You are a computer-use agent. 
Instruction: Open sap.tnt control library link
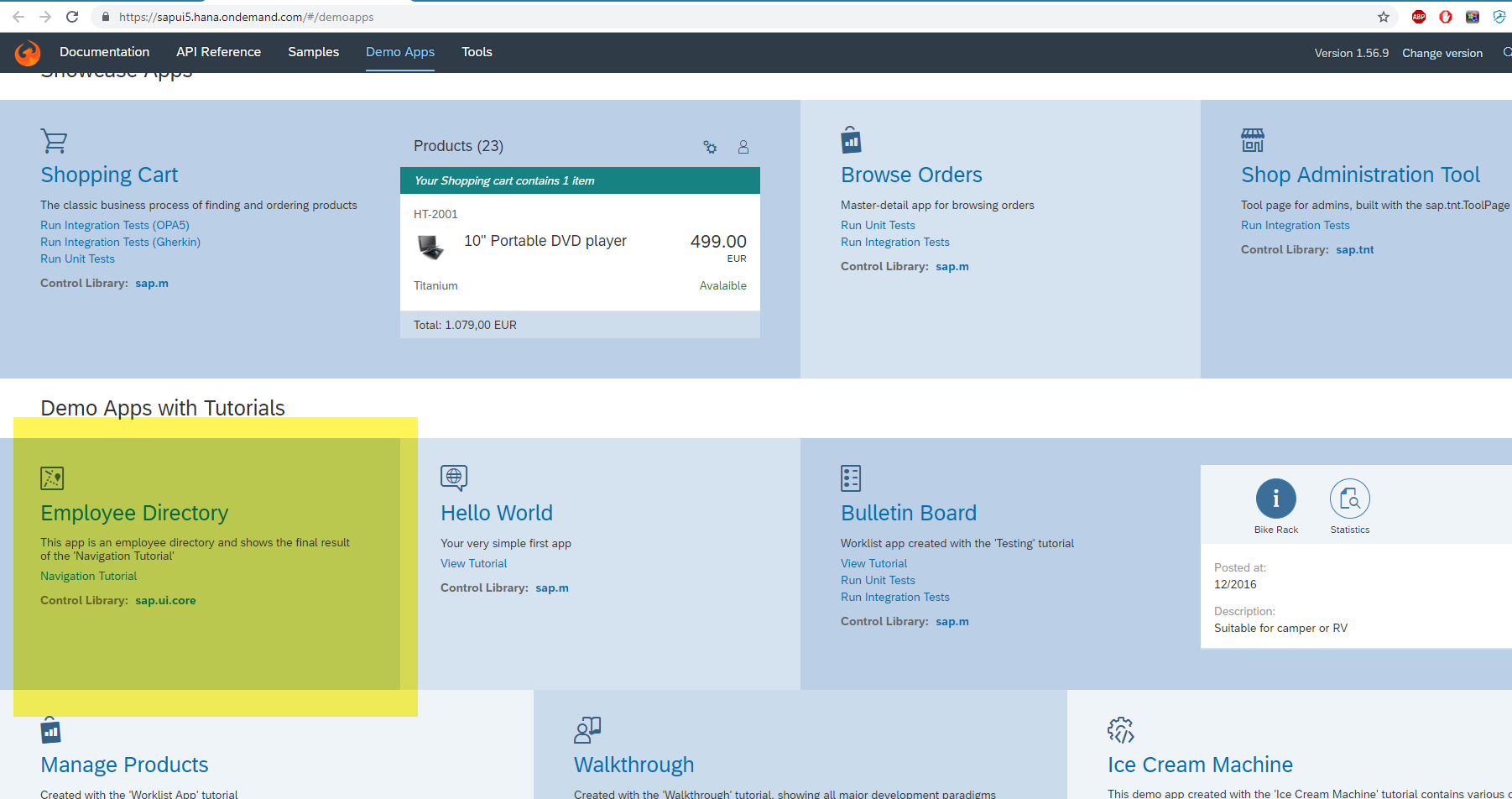click(x=1355, y=249)
